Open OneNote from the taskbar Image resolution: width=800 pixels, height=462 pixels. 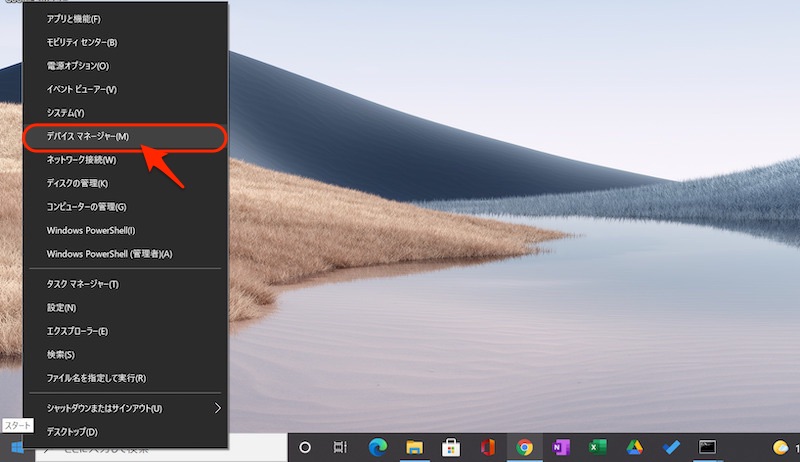[561, 447]
